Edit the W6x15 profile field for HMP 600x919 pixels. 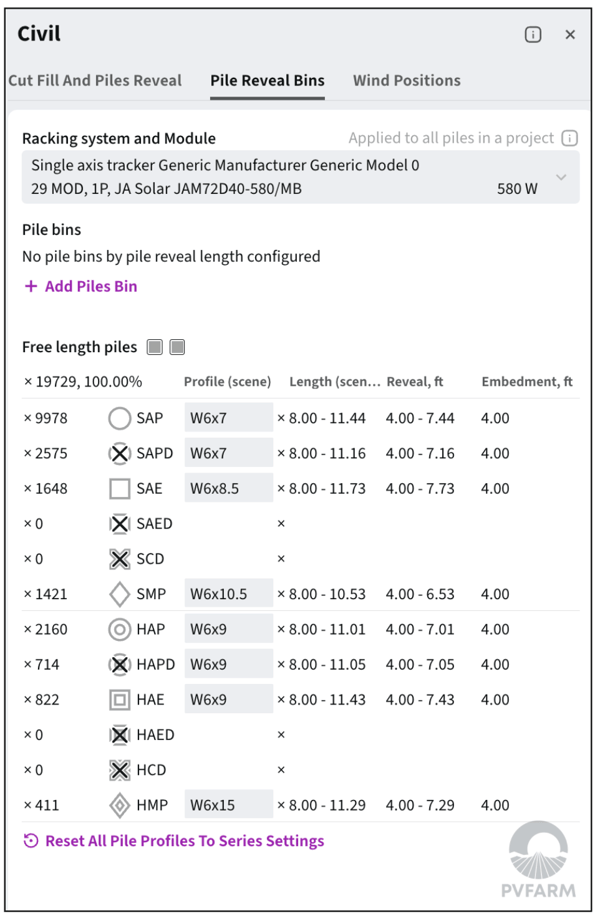[x=229, y=805]
